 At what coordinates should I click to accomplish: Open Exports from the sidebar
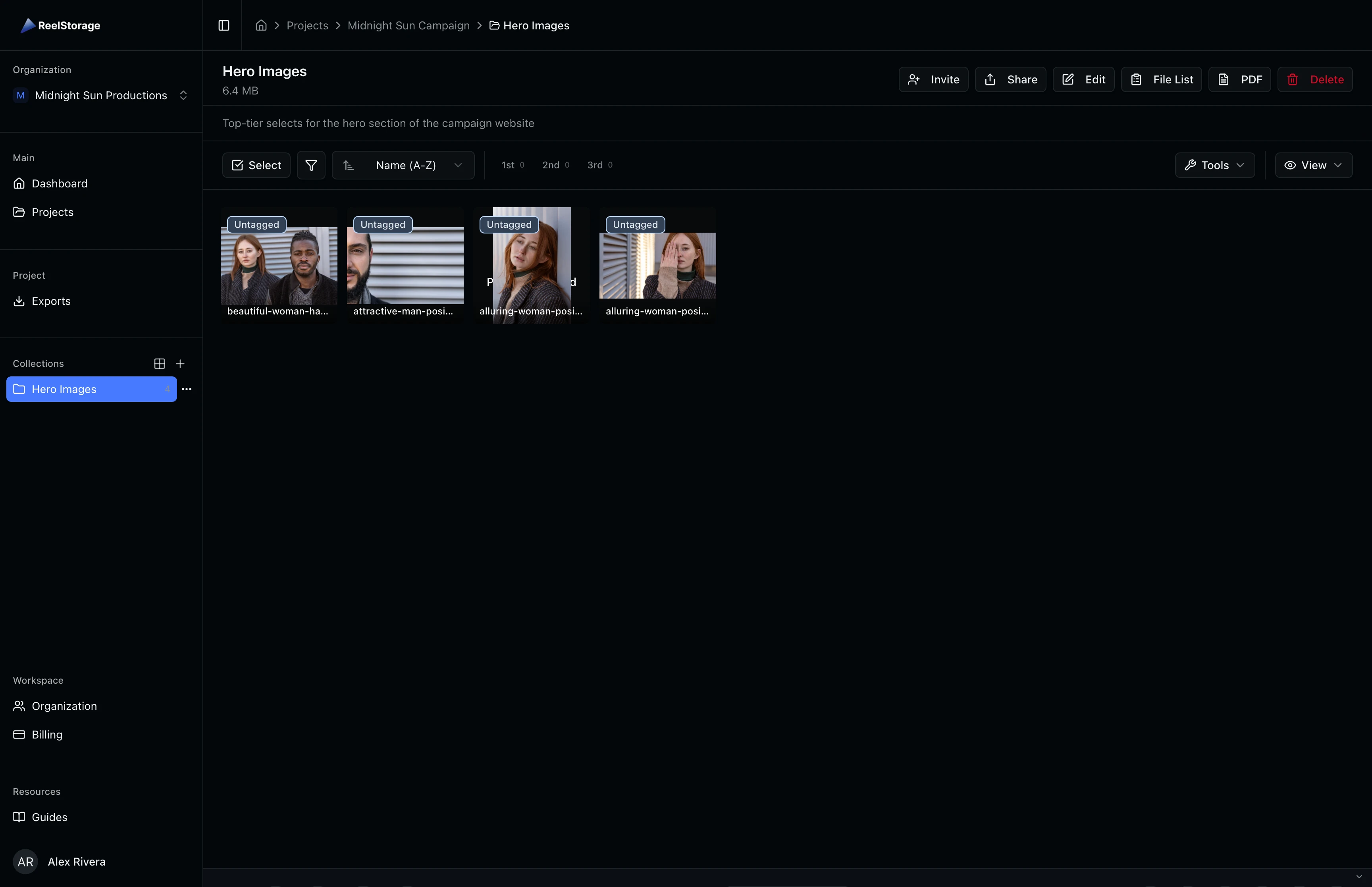[51, 301]
